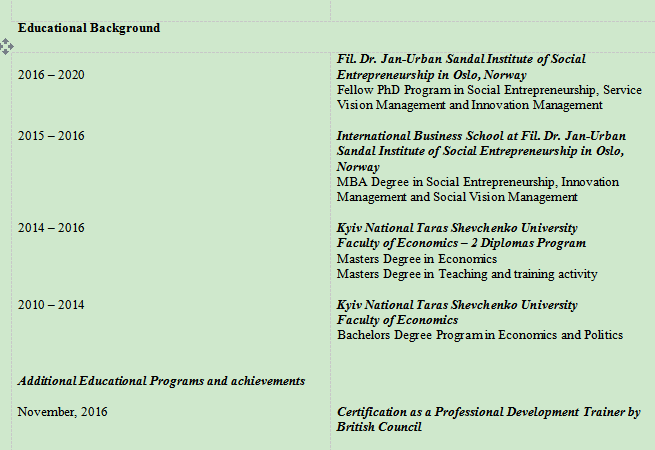Place cursor in "Masters Degree in Economics" line

coord(417,259)
